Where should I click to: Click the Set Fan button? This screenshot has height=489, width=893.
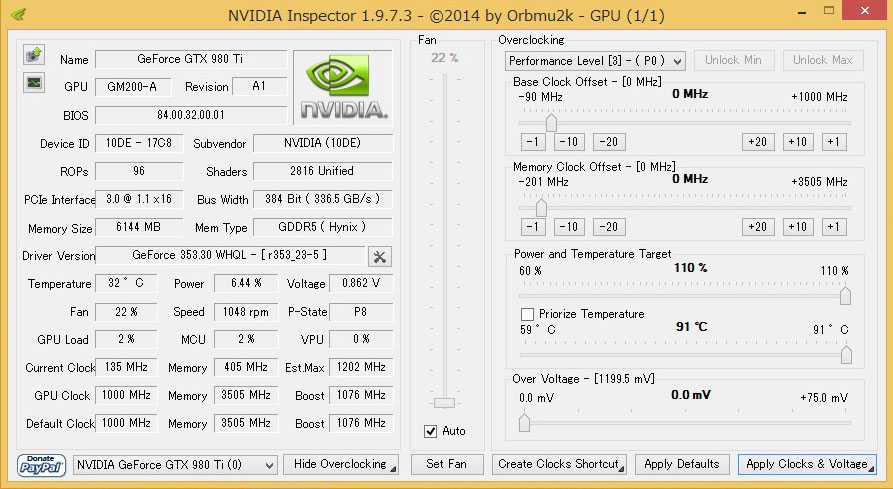(x=447, y=465)
